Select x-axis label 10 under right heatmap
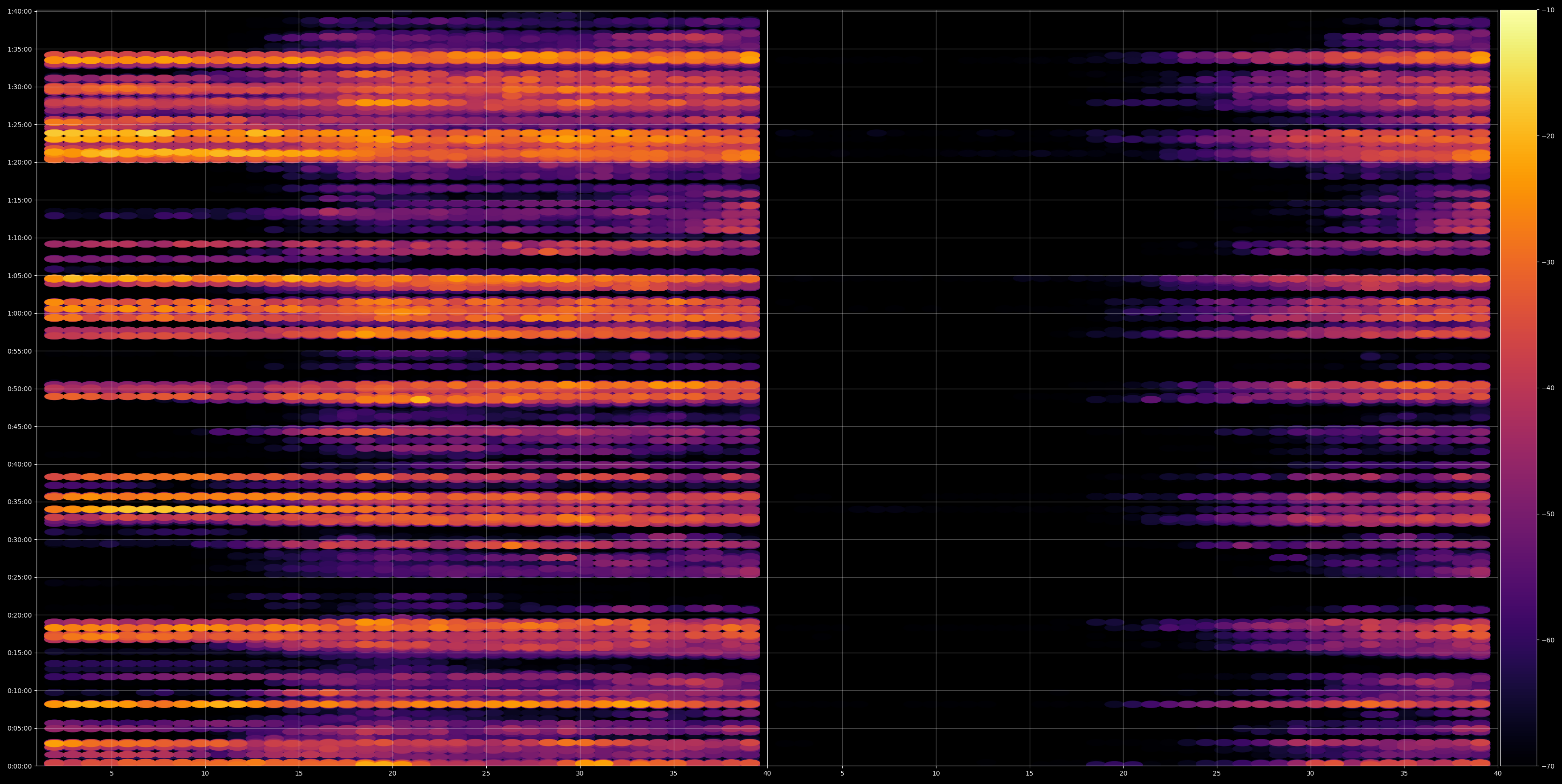 [936, 774]
